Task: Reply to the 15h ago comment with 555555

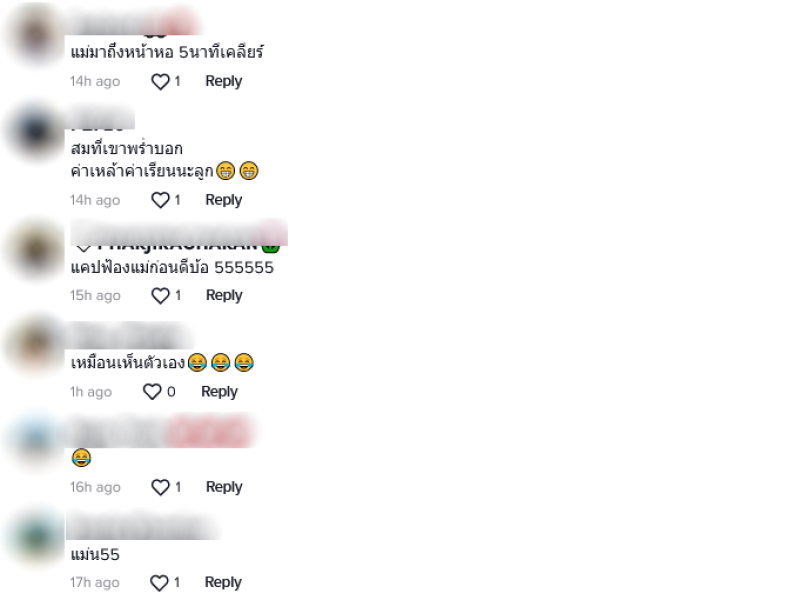Action: [x=224, y=295]
